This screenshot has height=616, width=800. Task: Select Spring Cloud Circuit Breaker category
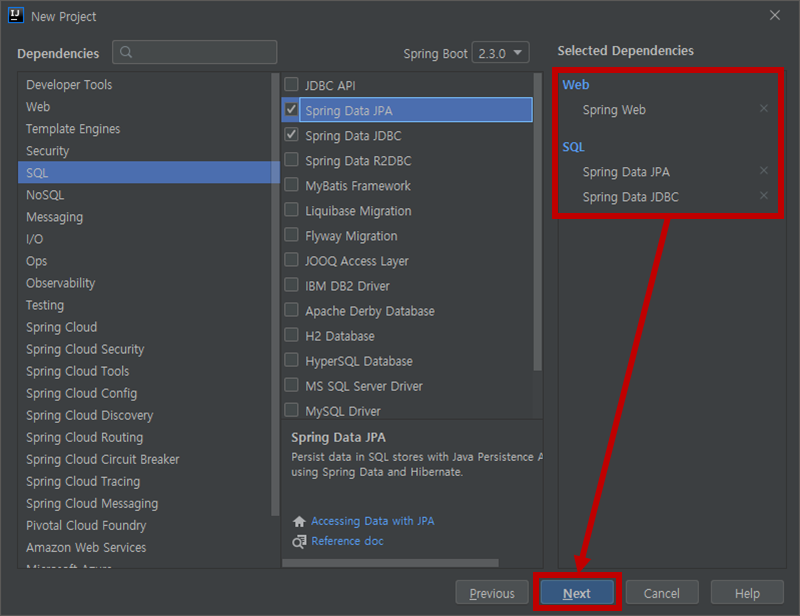coord(145,459)
